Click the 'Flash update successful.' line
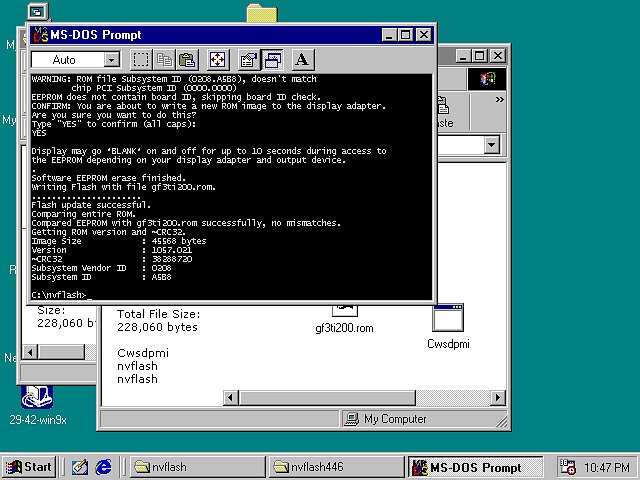The image size is (640, 480). (91, 205)
